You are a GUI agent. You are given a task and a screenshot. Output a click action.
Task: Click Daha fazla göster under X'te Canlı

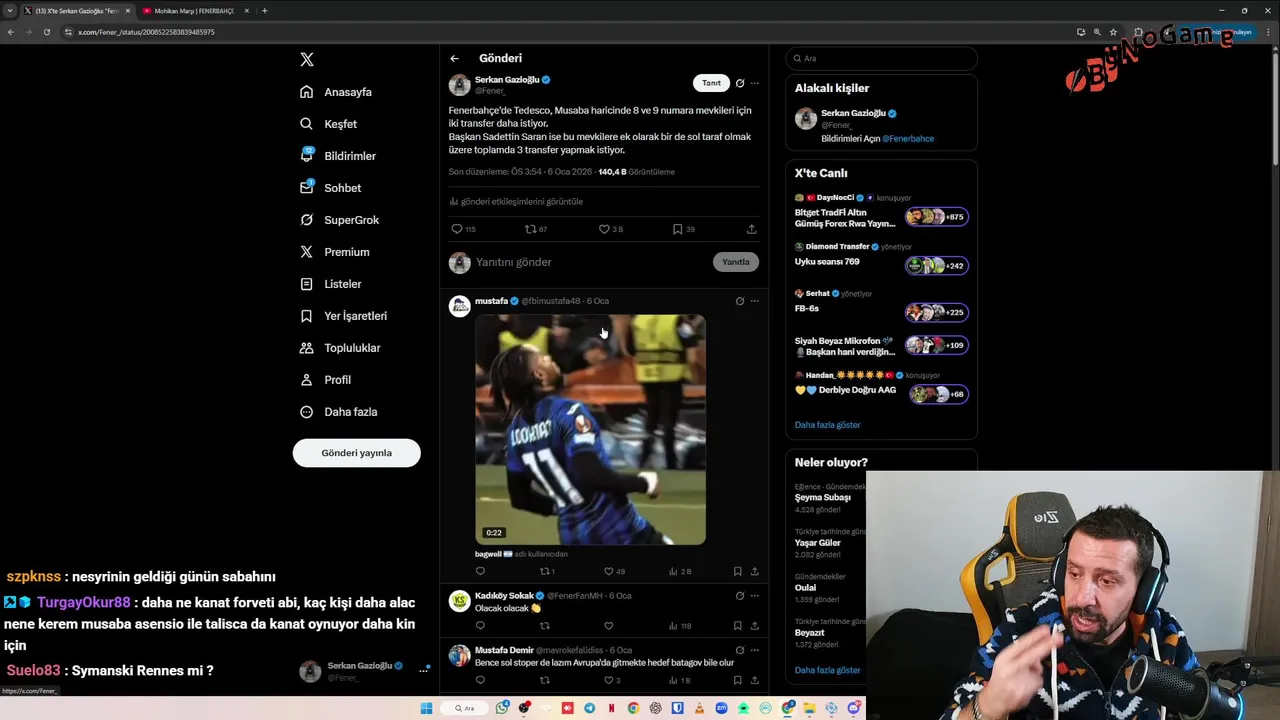pyautogui.click(x=827, y=425)
